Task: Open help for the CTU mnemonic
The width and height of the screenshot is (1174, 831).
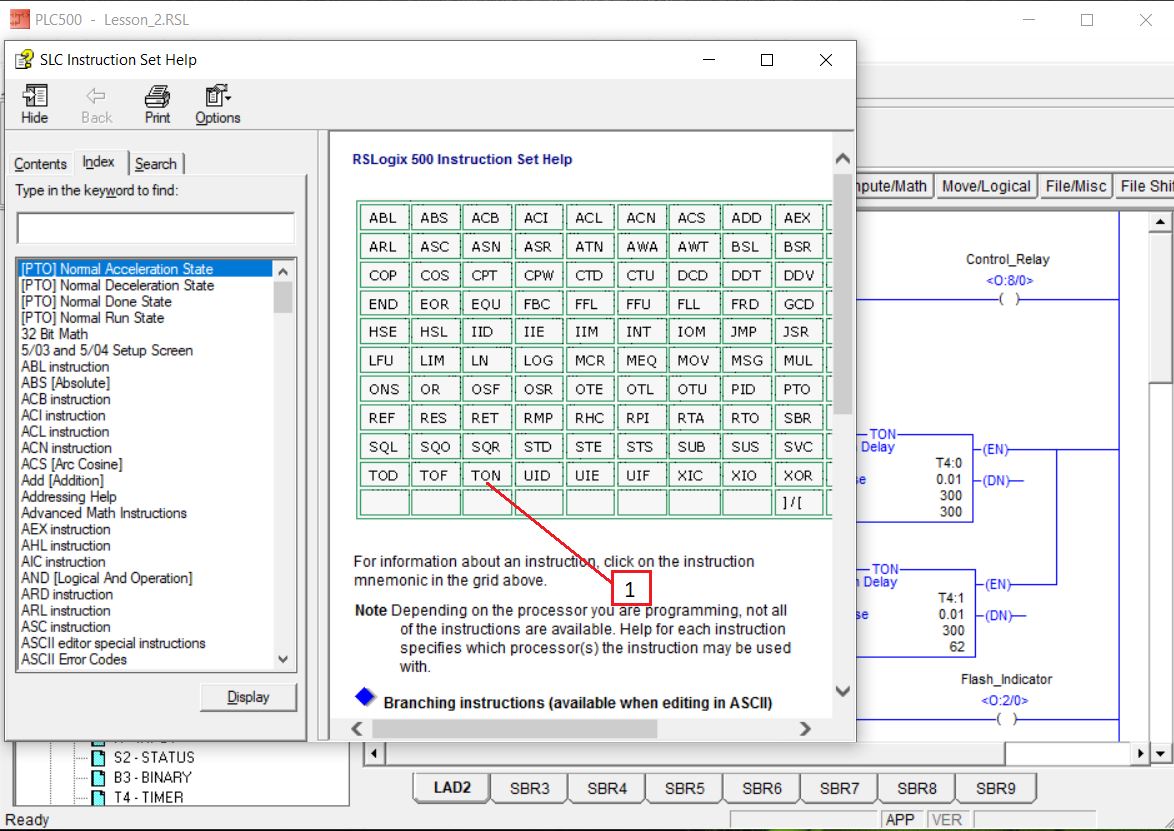Action: (640, 276)
